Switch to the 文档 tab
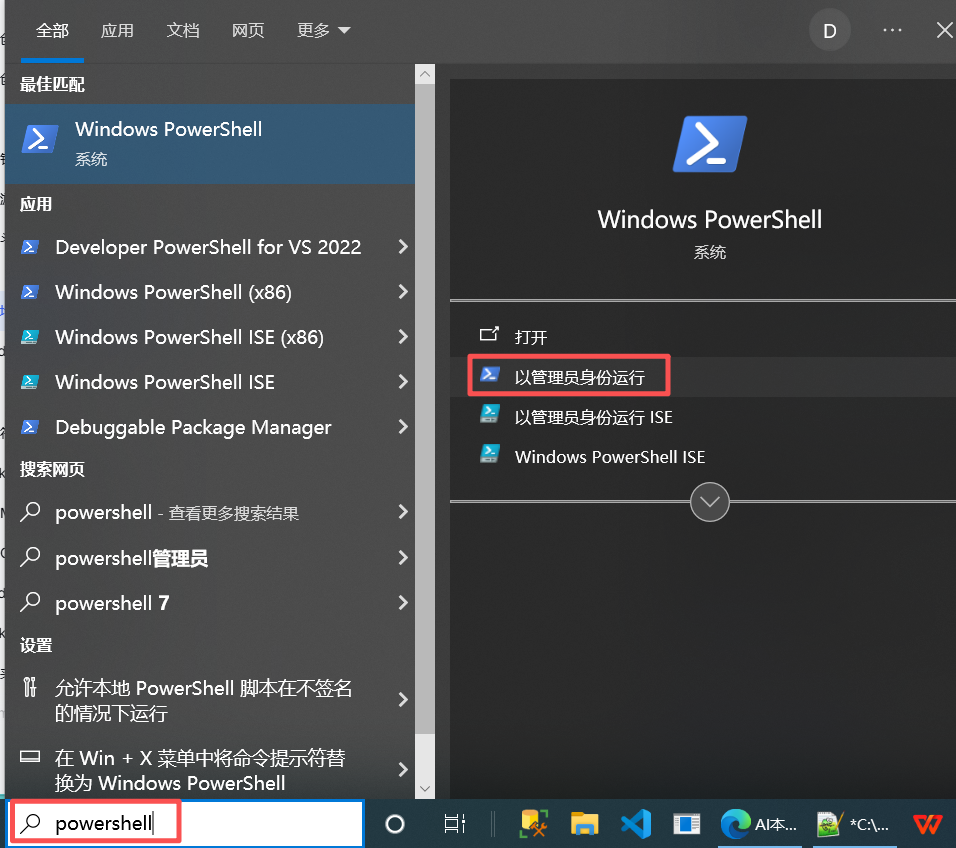 183,30
